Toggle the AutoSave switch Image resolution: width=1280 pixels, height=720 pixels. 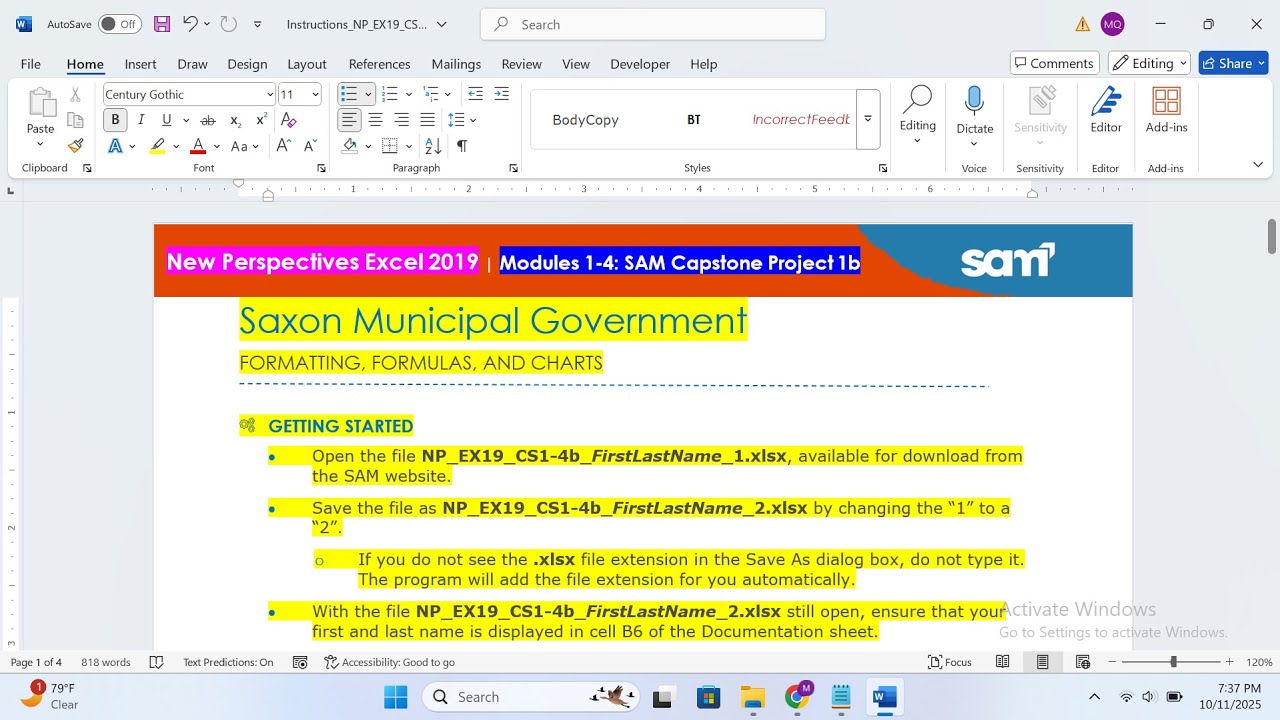pos(119,24)
